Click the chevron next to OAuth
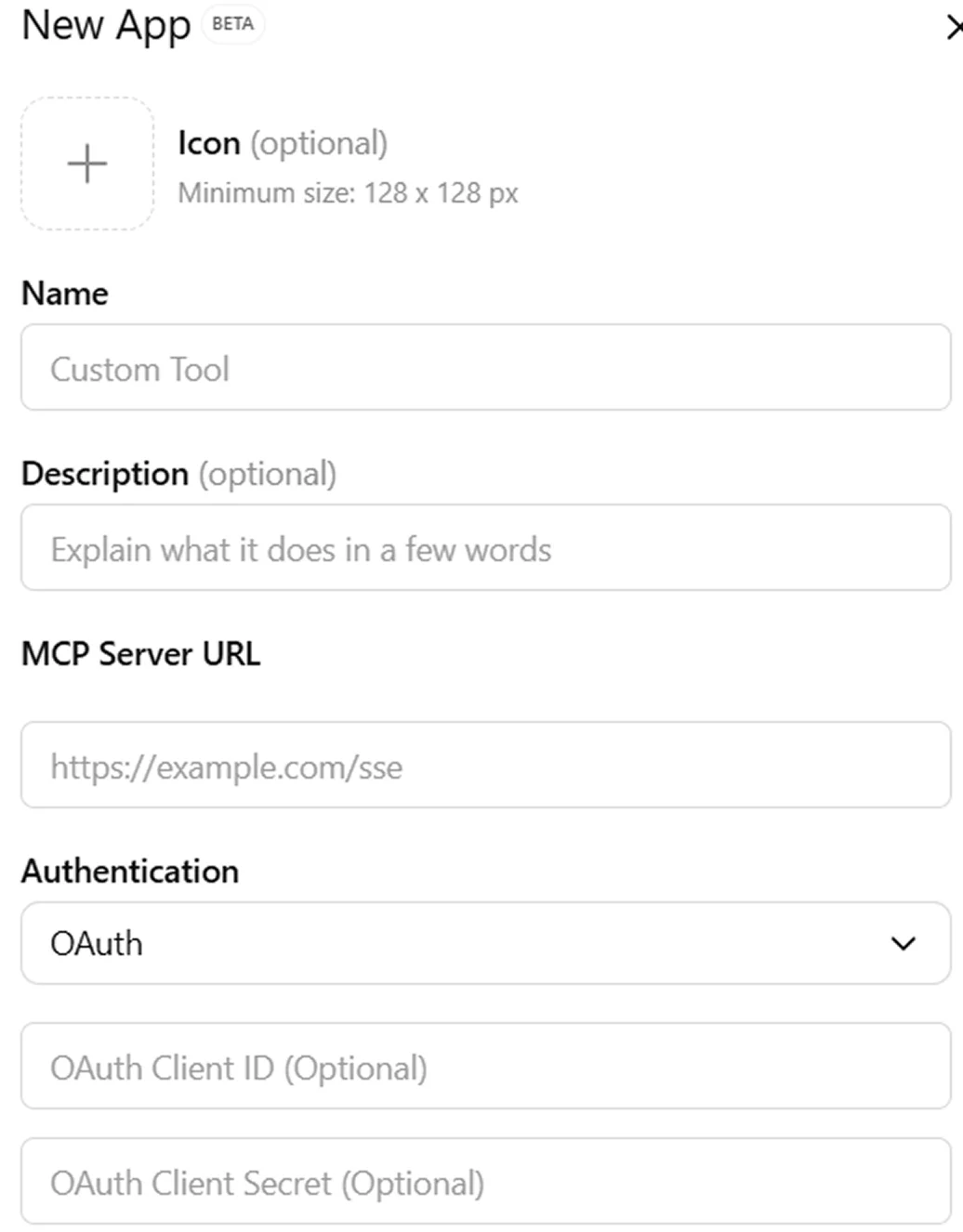 tap(902, 943)
